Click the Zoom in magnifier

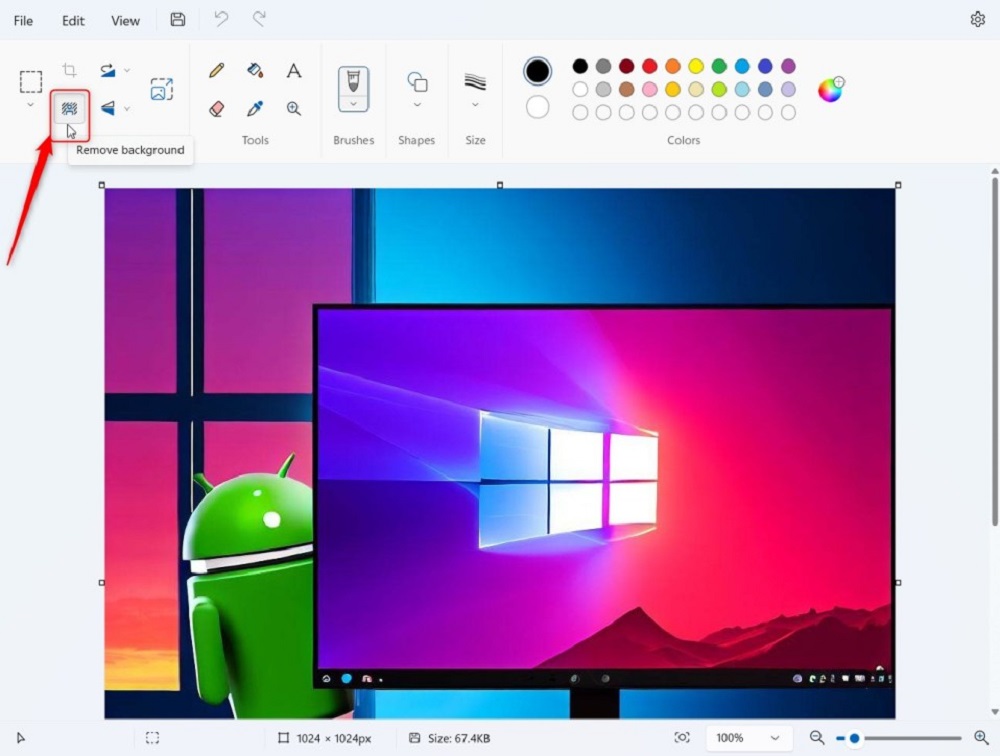click(982, 737)
